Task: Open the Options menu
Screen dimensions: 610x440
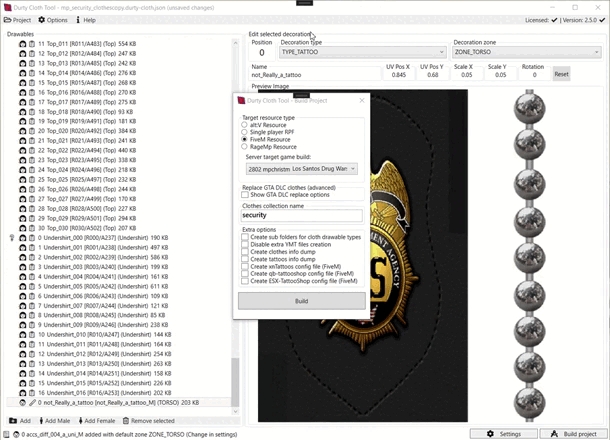Action: pyautogui.click(x=53, y=20)
